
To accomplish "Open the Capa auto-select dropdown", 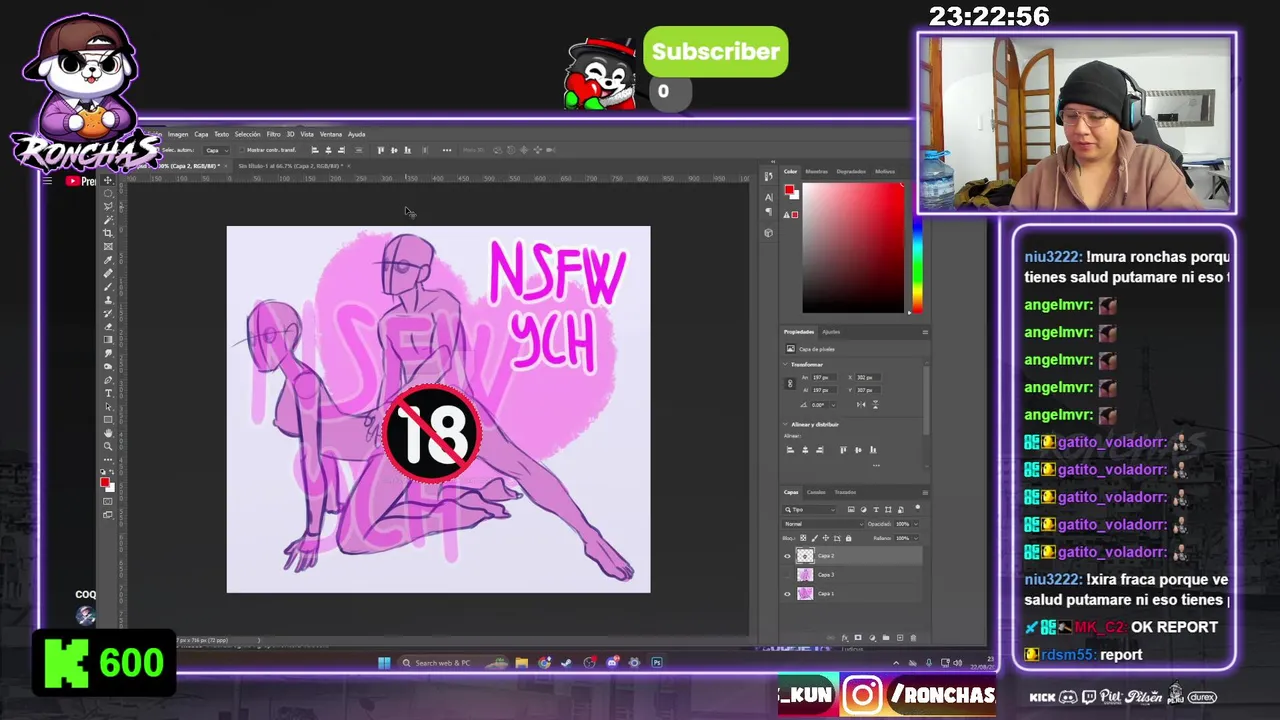I will point(217,150).
